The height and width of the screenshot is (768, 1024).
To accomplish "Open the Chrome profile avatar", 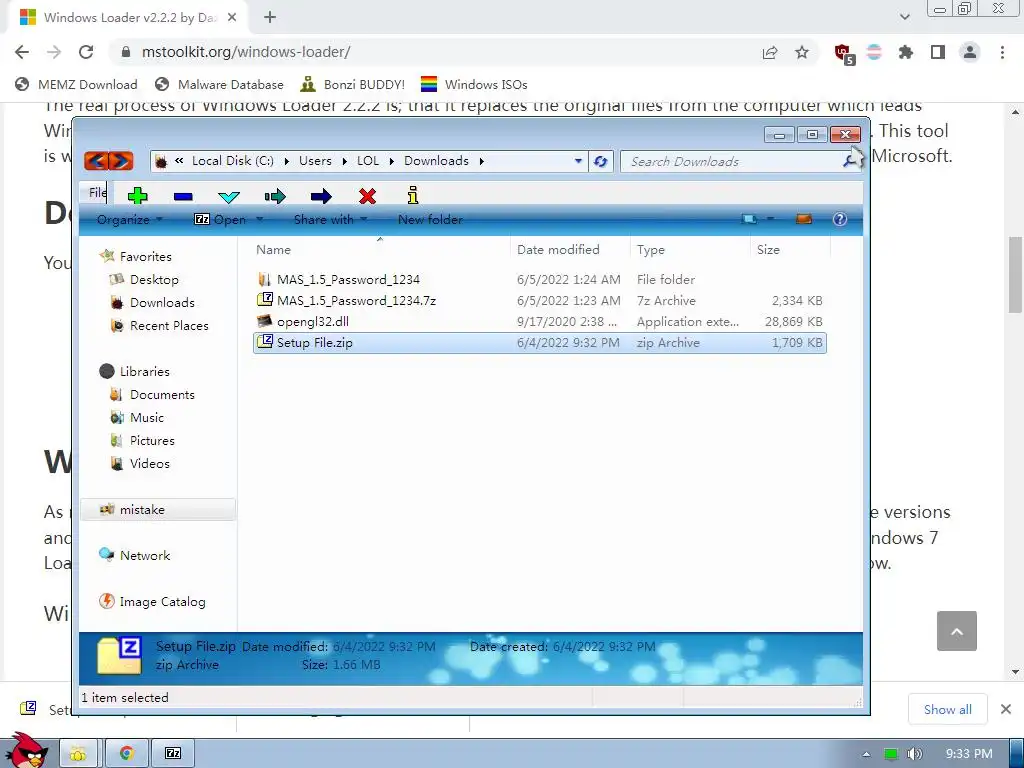I will tap(970, 52).
